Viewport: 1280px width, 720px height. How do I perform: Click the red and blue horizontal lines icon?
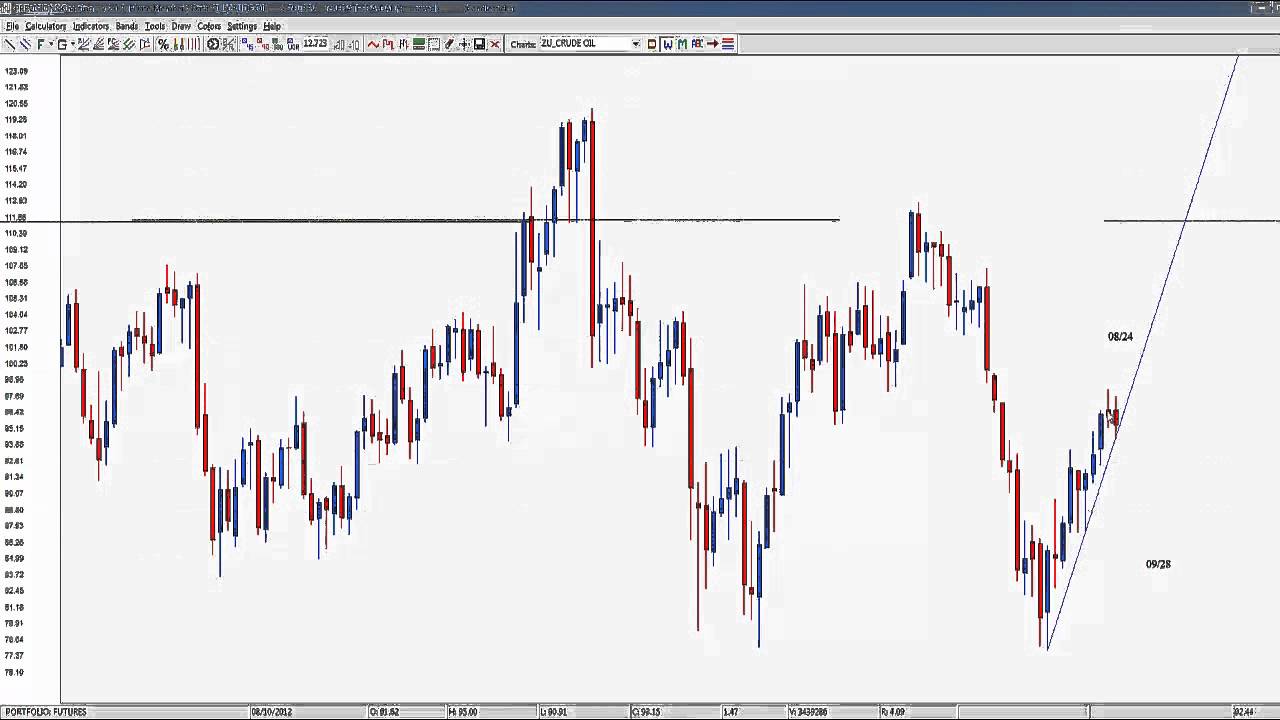pyautogui.click(x=728, y=44)
